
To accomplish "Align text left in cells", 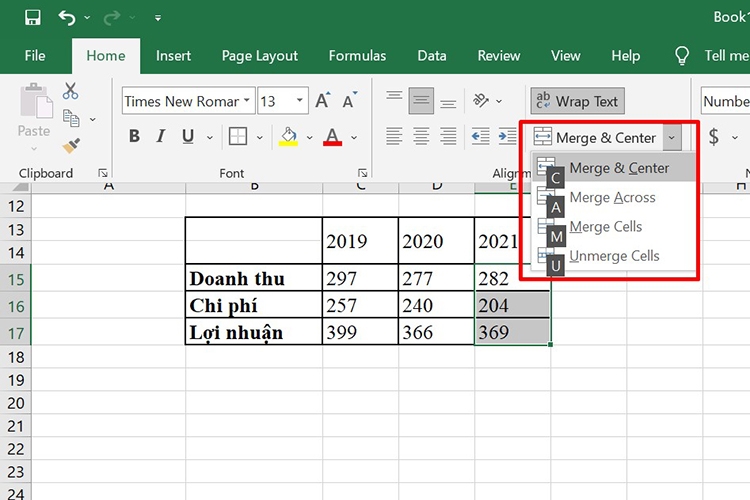I will tap(394, 136).
